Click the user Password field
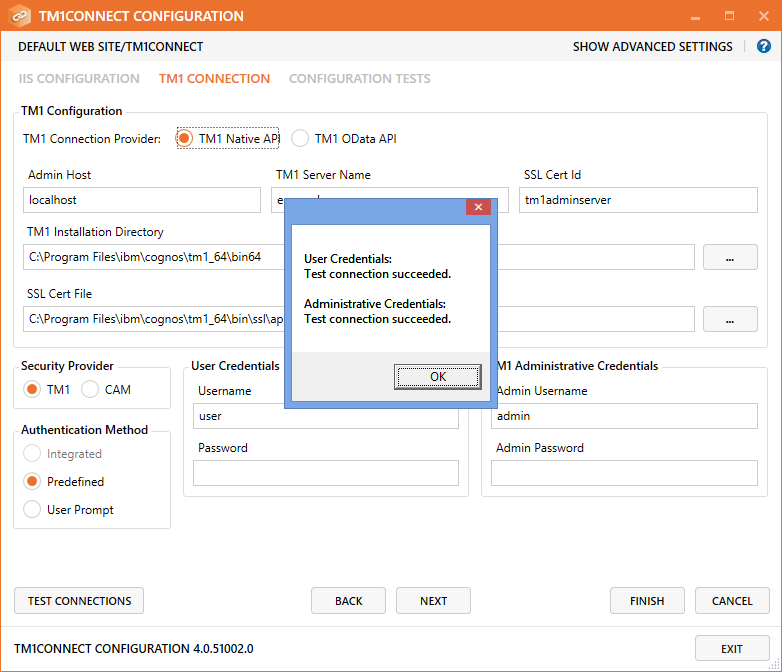The image size is (782, 672). pyautogui.click(x=326, y=473)
